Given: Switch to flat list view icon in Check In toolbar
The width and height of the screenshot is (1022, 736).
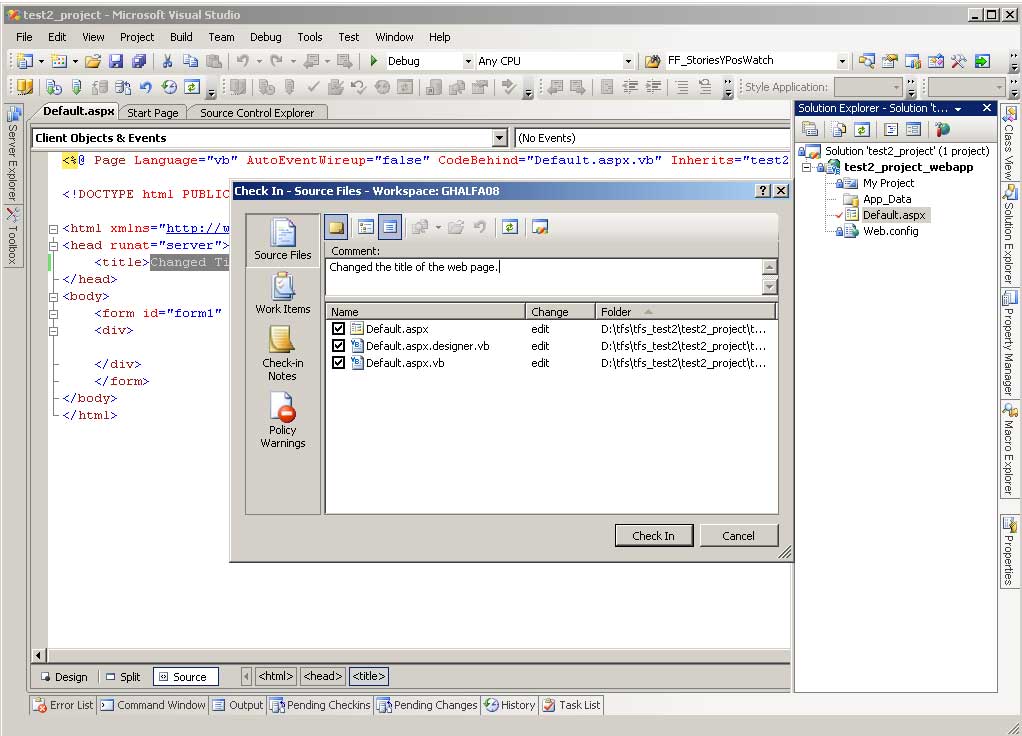Looking at the screenshot, I should [390, 228].
